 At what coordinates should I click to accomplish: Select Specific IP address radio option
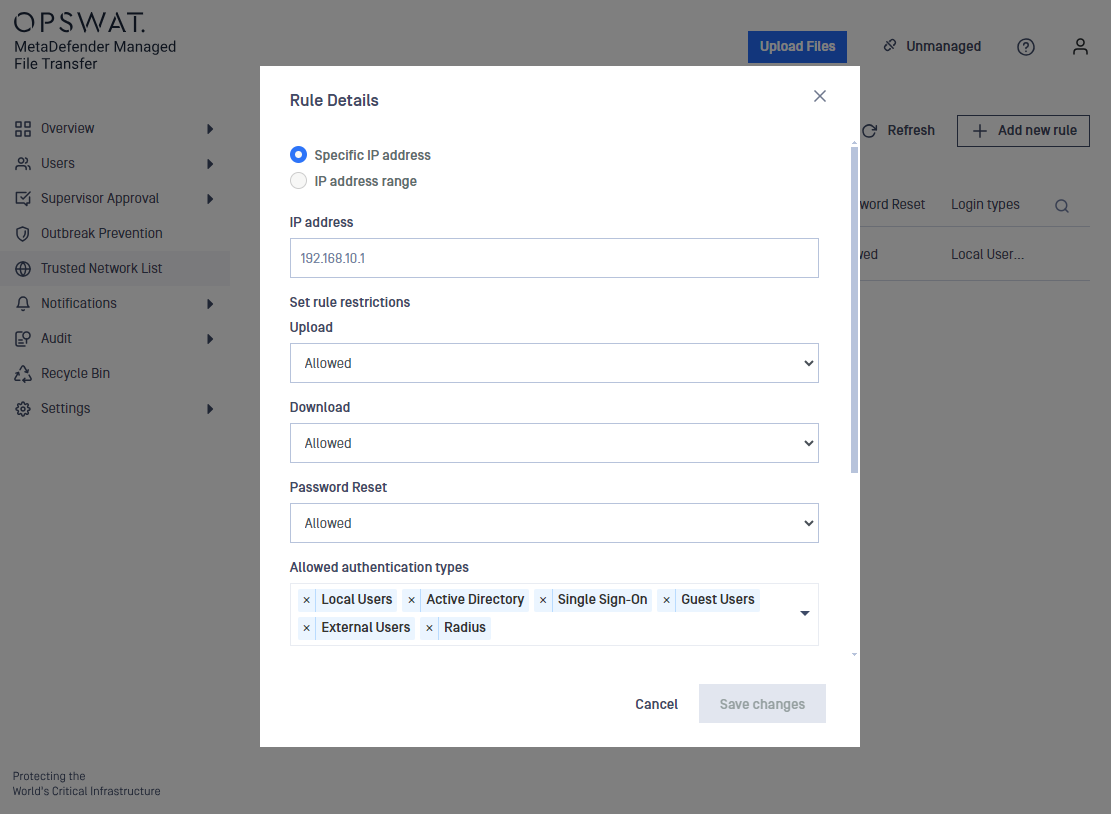pos(298,155)
